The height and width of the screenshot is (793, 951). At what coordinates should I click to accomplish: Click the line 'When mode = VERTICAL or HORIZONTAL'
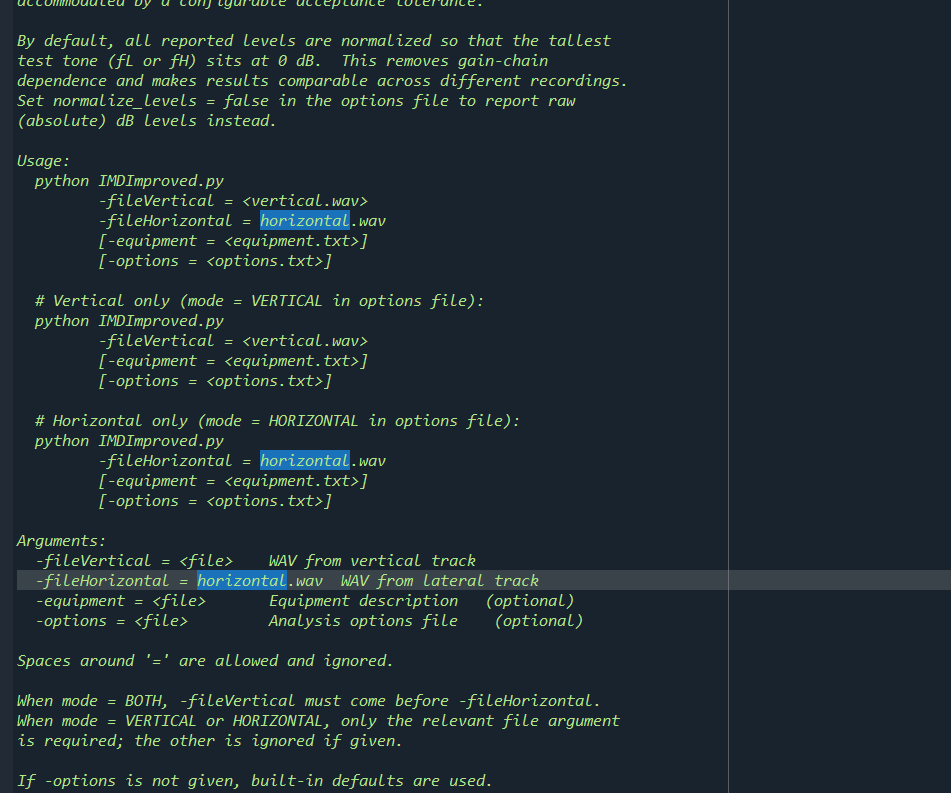(318, 721)
